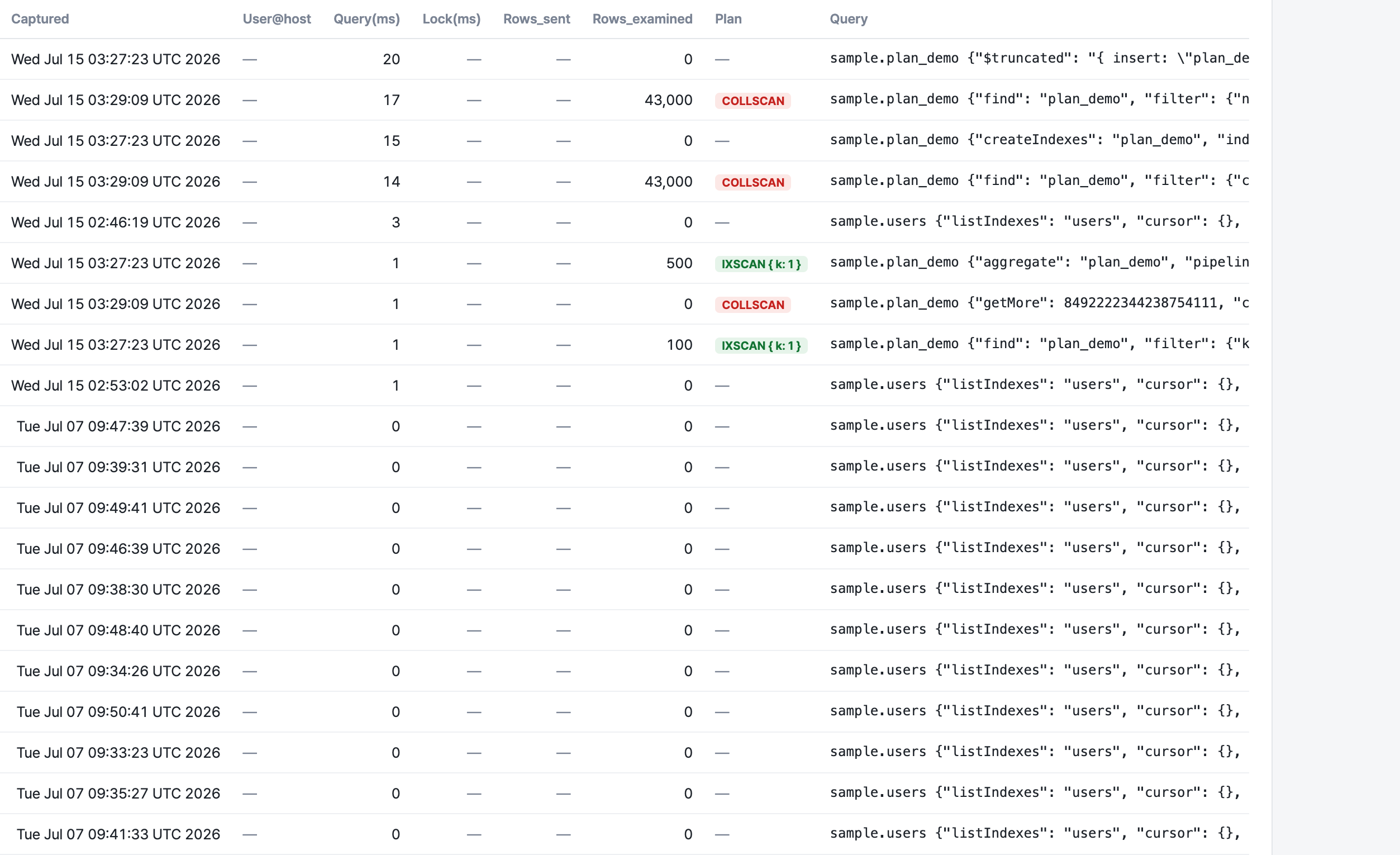Image resolution: width=1400 pixels, height=855 pixels.
Task: Select timestamp Tue Jul 07 09:46:39 UTC 2026
Action: point(118,549)
